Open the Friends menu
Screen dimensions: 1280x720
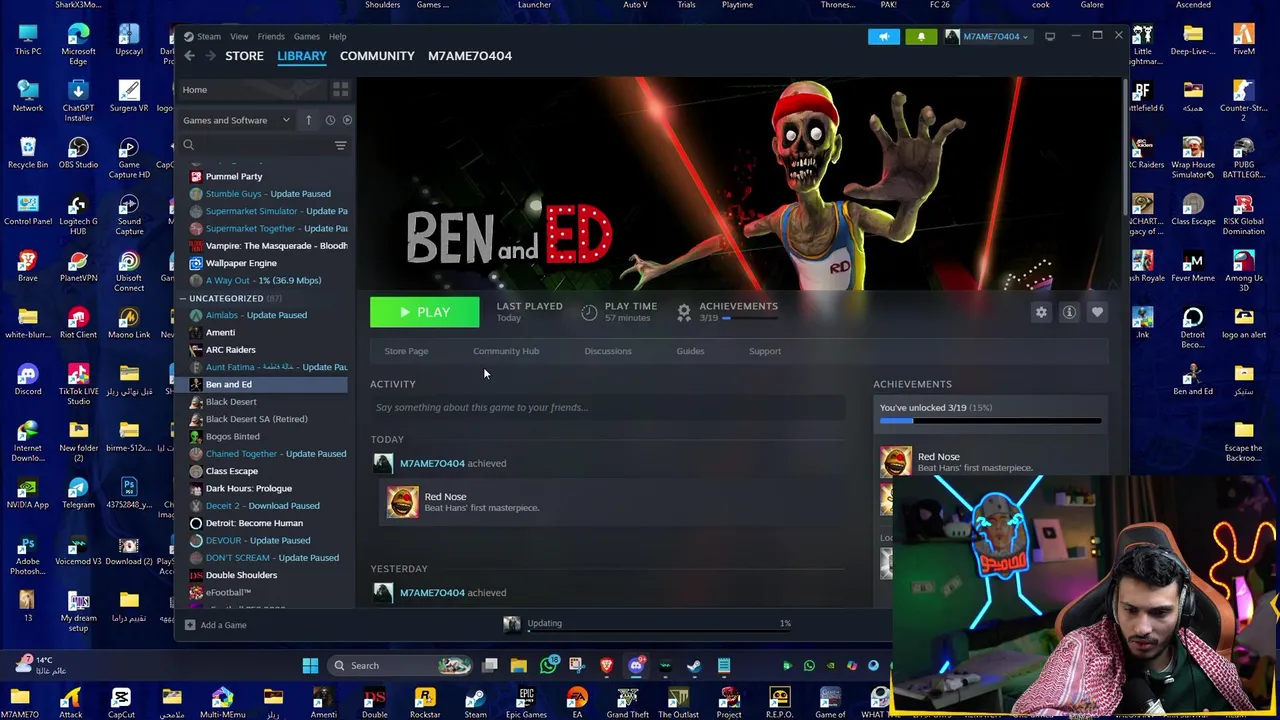[x=271, y=37]
